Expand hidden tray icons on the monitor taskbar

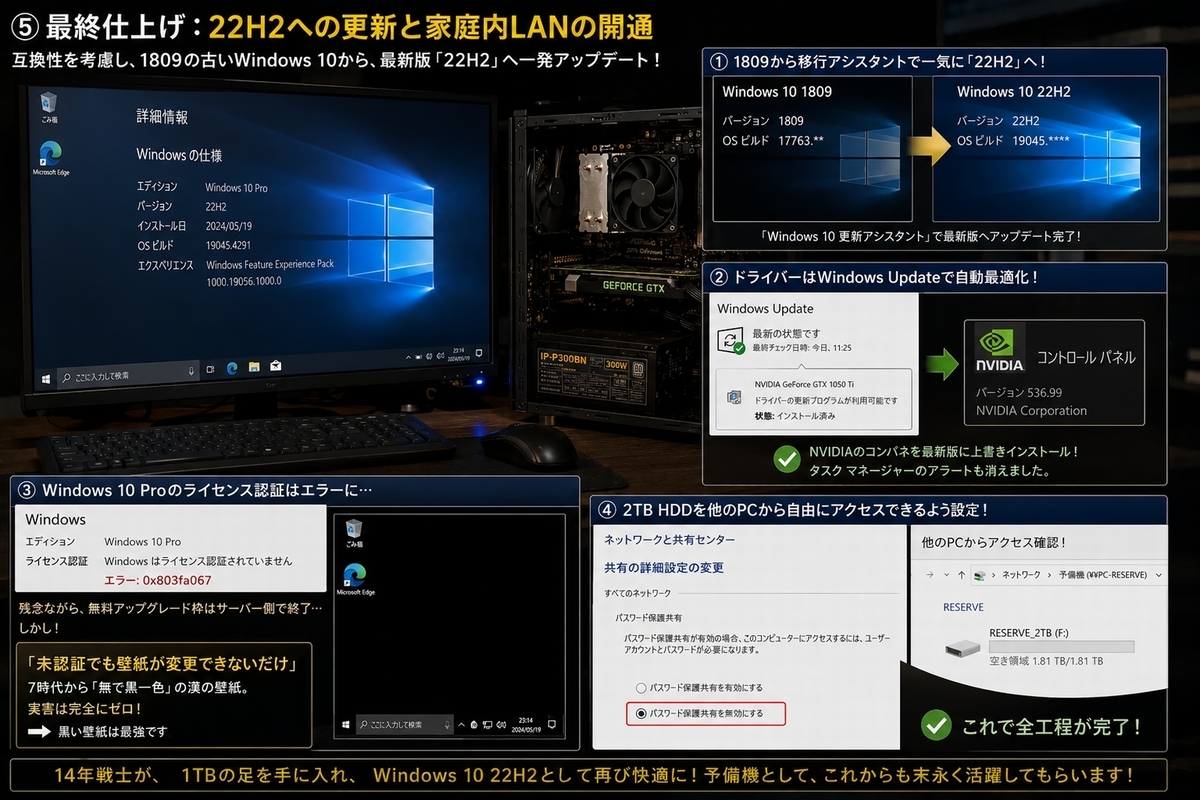pos(408,357)
